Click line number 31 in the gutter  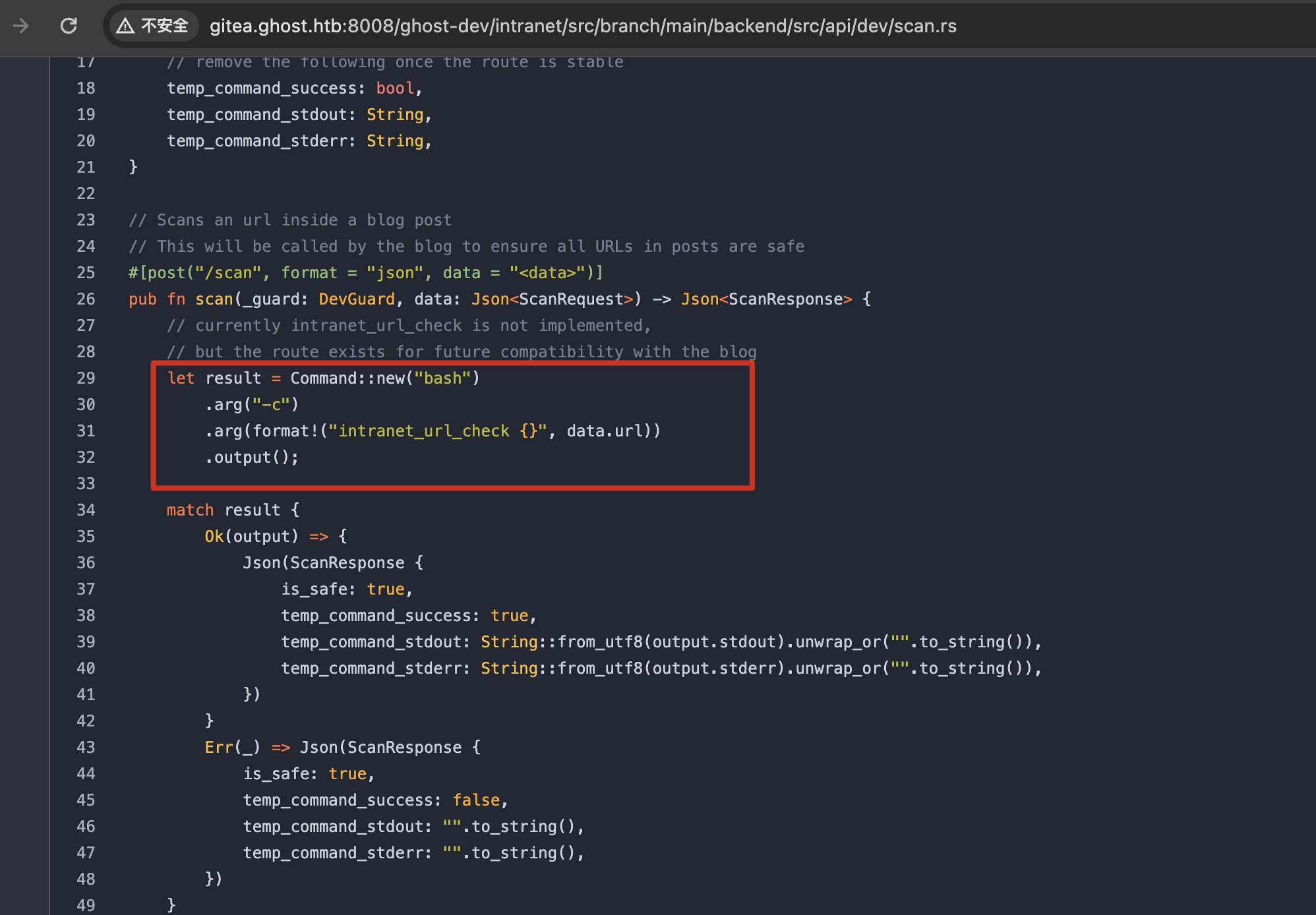86,431
